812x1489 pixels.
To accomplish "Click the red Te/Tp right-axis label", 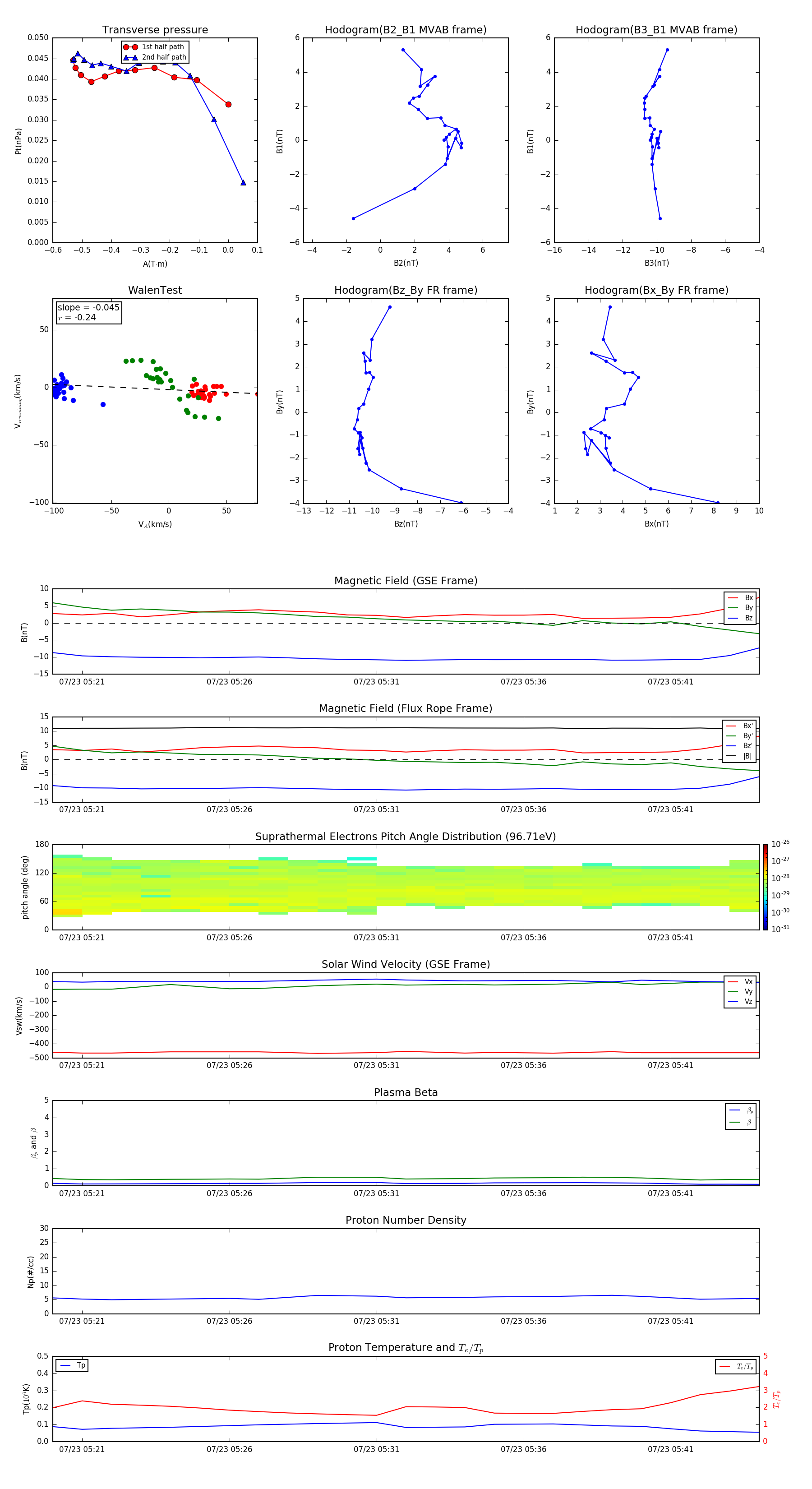I will tap(777, 1399).
